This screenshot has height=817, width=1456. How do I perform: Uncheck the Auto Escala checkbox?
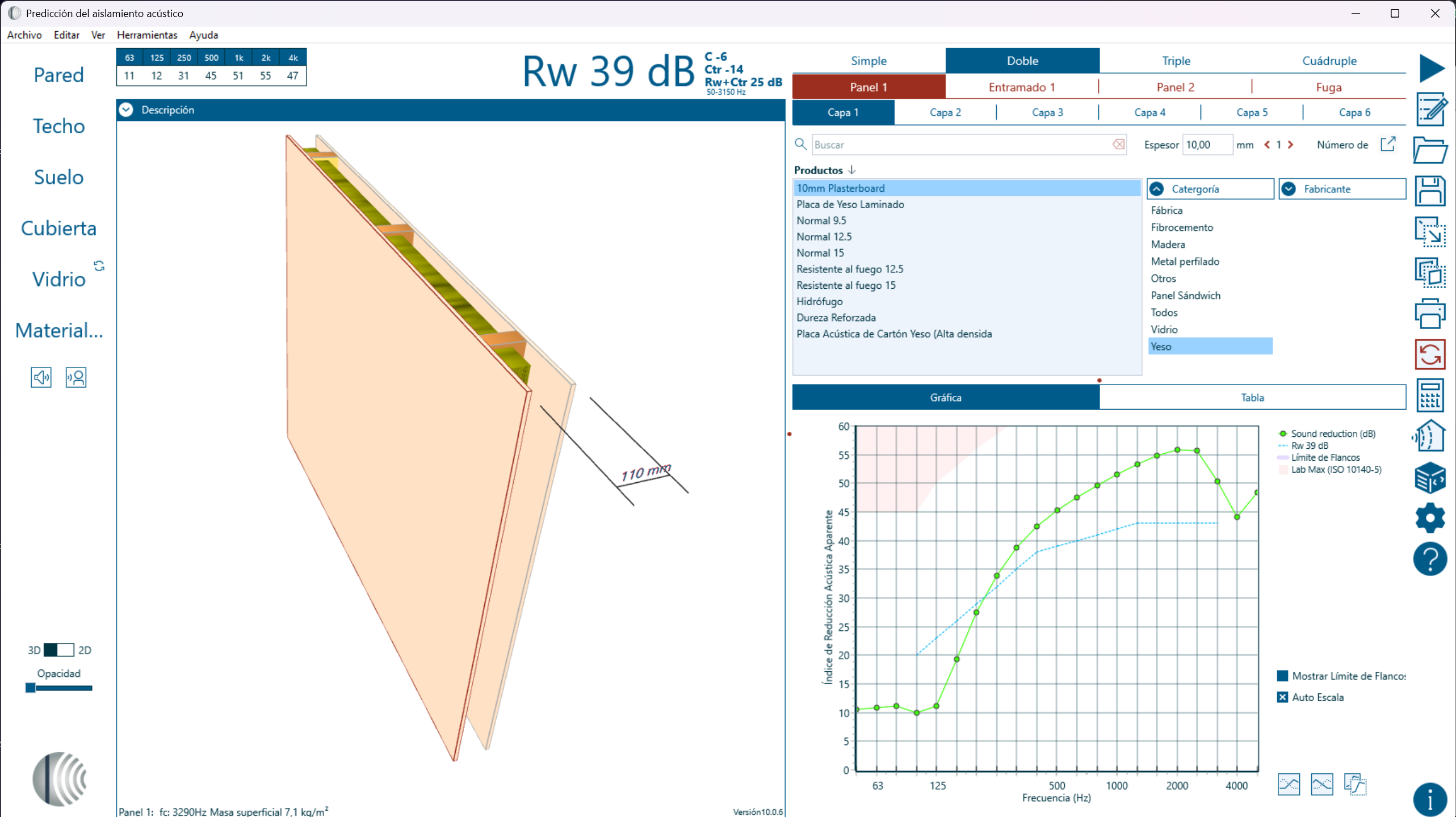pos(1282,697)
